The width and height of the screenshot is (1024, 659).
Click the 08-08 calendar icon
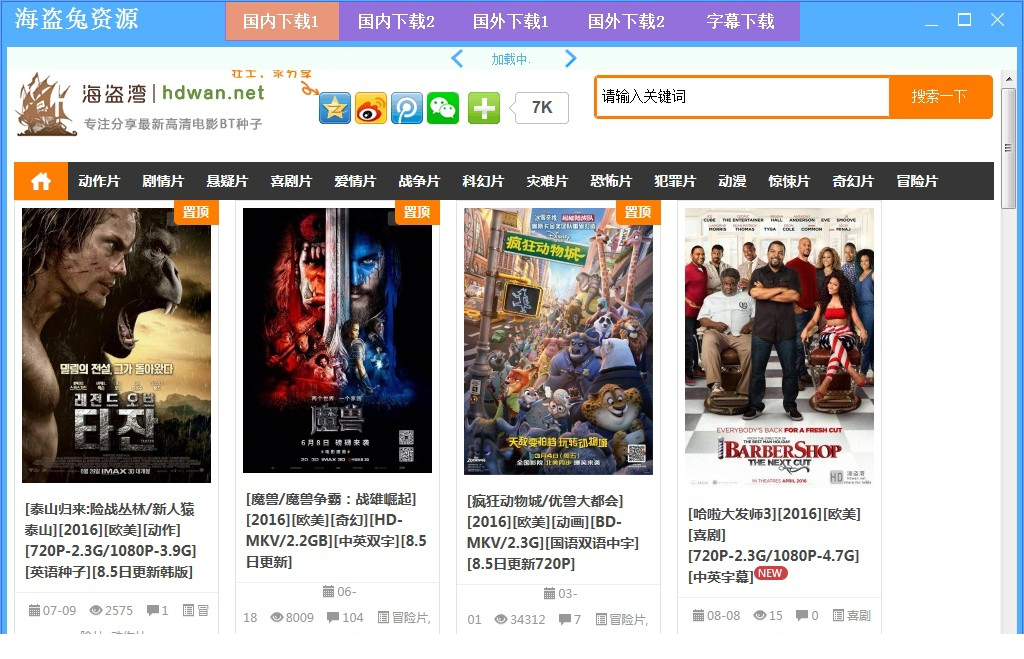pos(698,615)
